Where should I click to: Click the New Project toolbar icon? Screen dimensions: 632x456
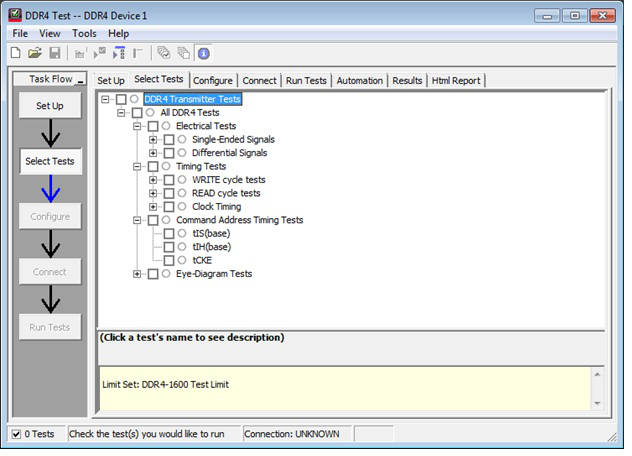[15, 53]
